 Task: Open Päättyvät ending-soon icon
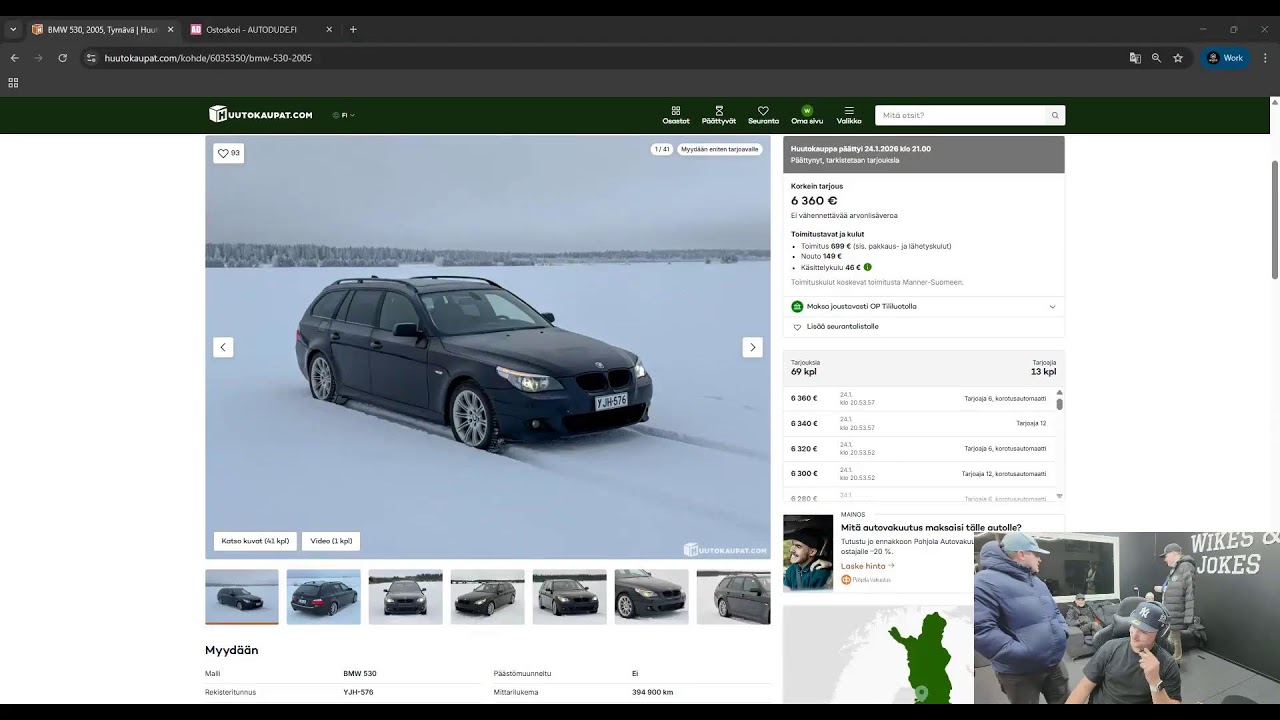(x=718, y=115)
